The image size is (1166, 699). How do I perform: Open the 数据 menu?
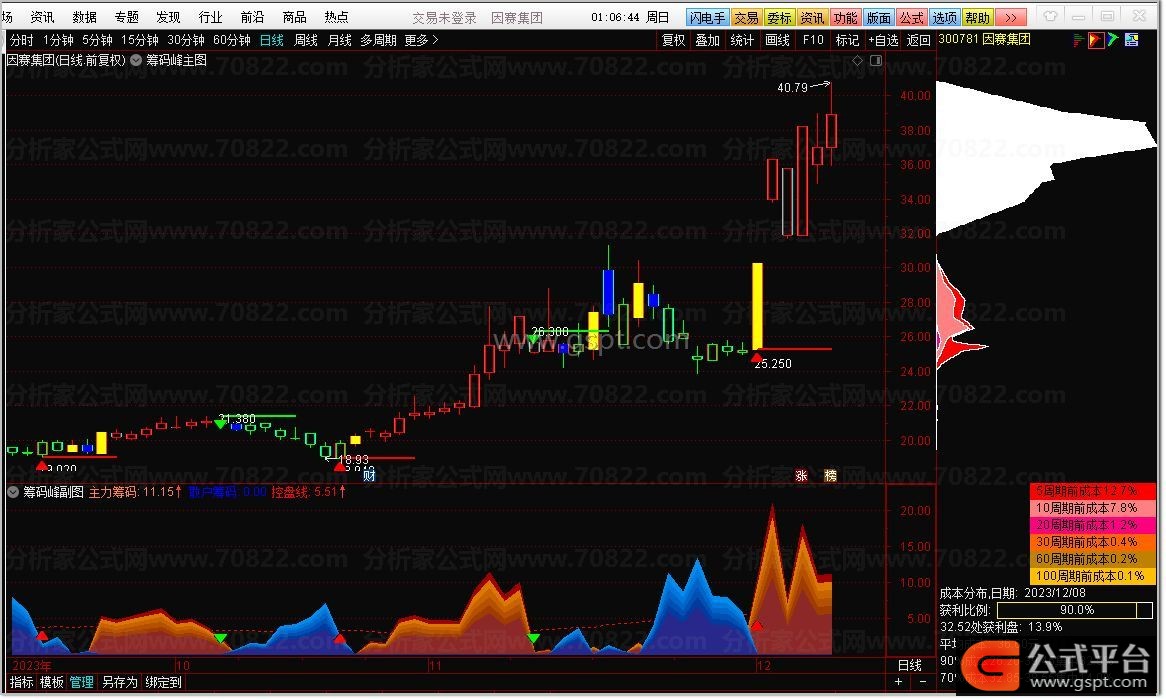click(x=85, y=17)
